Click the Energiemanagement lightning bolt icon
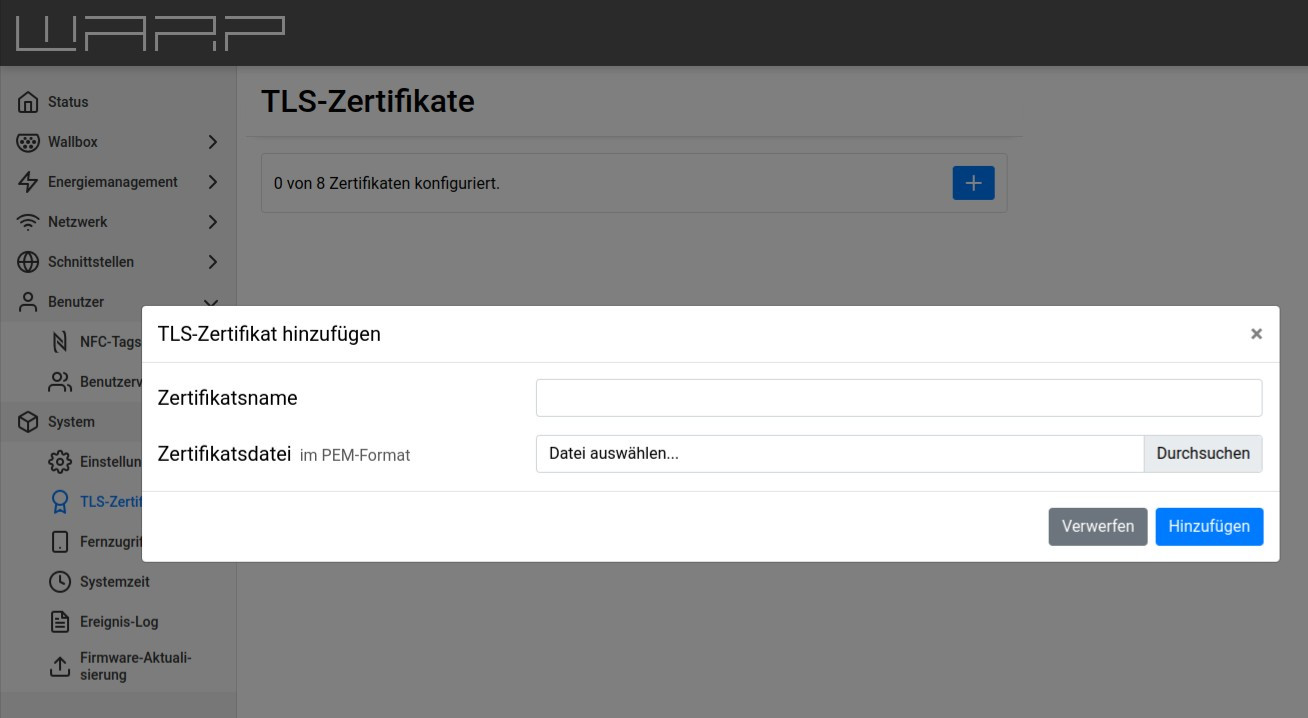Image resolution: width=1308 pixels, height=718 pixels. click(x=28, y=182)
